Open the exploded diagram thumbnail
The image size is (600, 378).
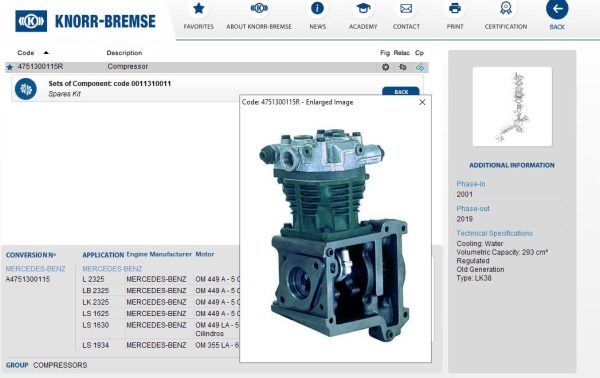pos(512,106)
